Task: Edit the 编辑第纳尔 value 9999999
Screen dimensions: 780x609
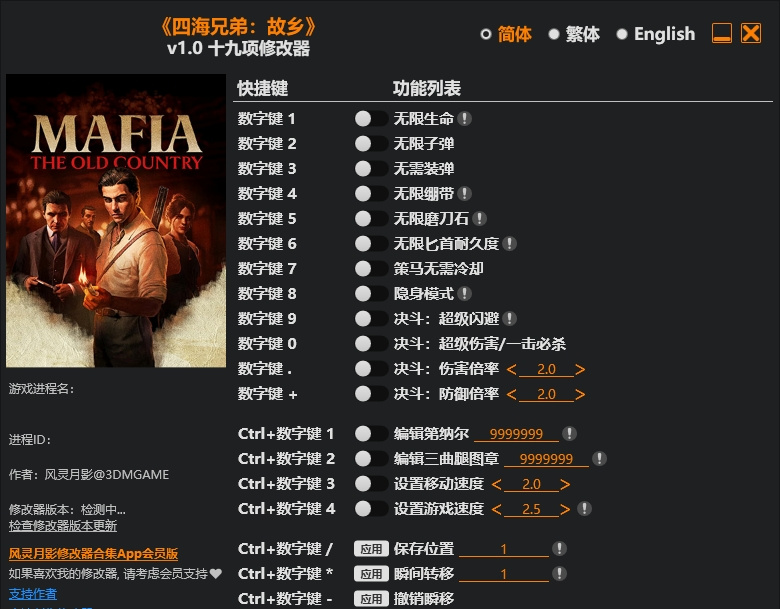Action: [x=516, y=434]
